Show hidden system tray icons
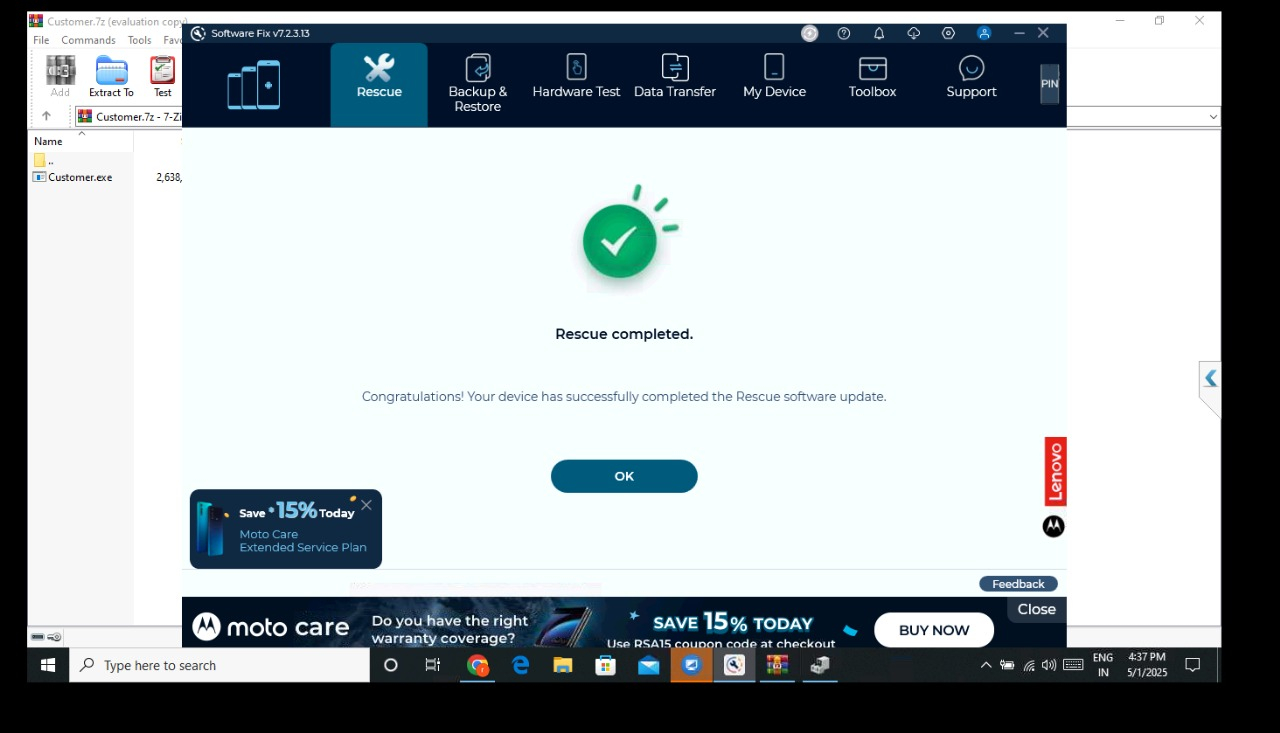This screenshot has width=1280, height=733. (x=986, y=665)
